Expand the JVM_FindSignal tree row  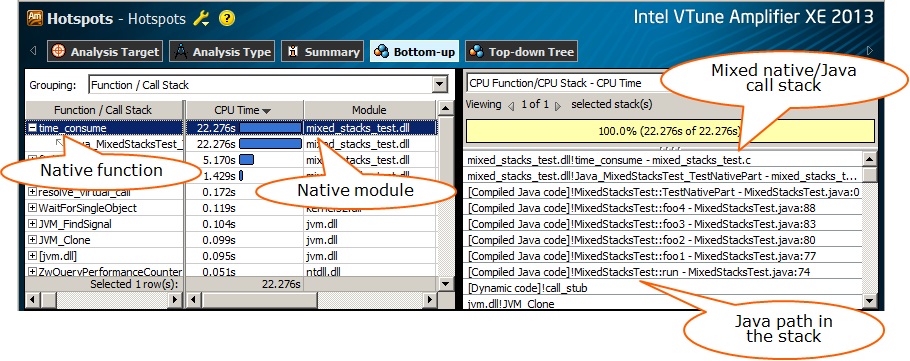pyautogui.click(x=33, y=224)
